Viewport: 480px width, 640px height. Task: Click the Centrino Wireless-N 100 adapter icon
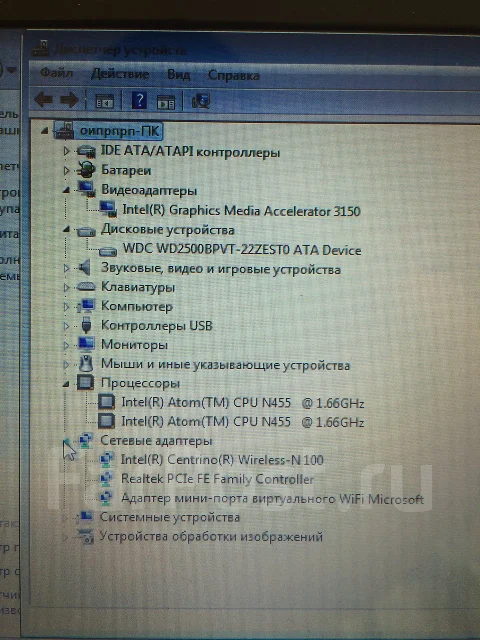[x=107, y=460]
